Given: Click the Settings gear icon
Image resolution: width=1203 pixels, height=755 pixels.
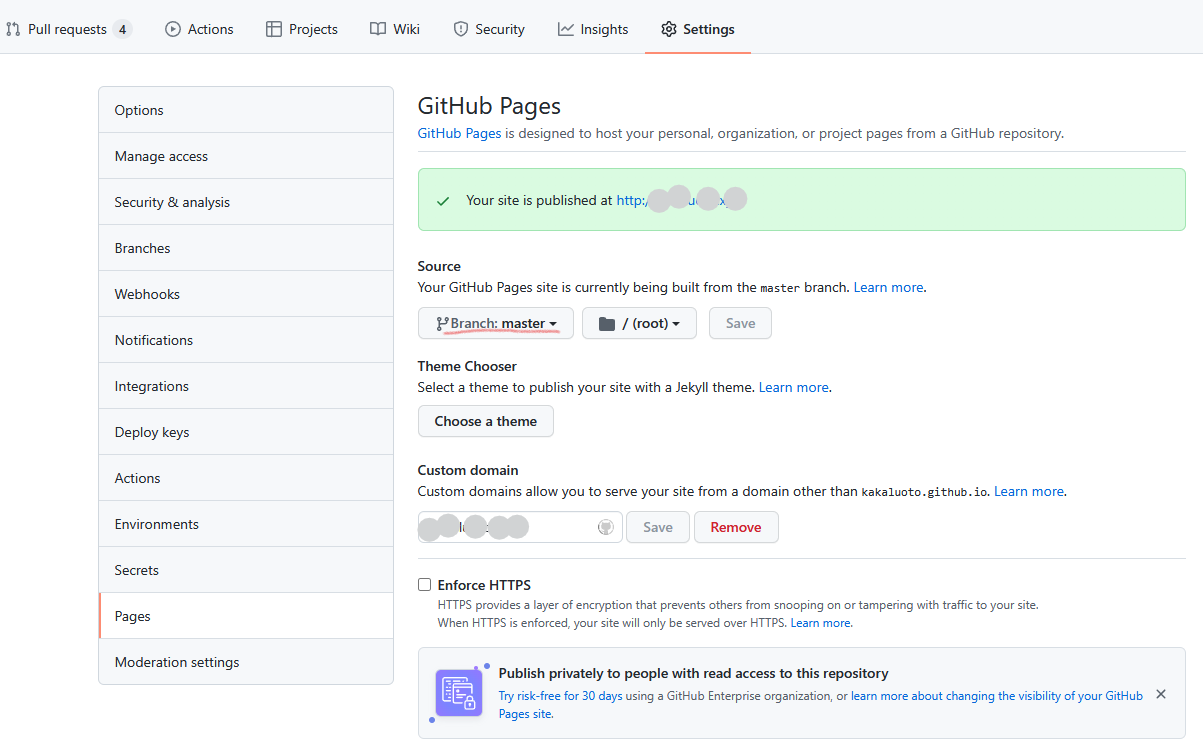Looking at the screenshot, I should coord(669,29).
